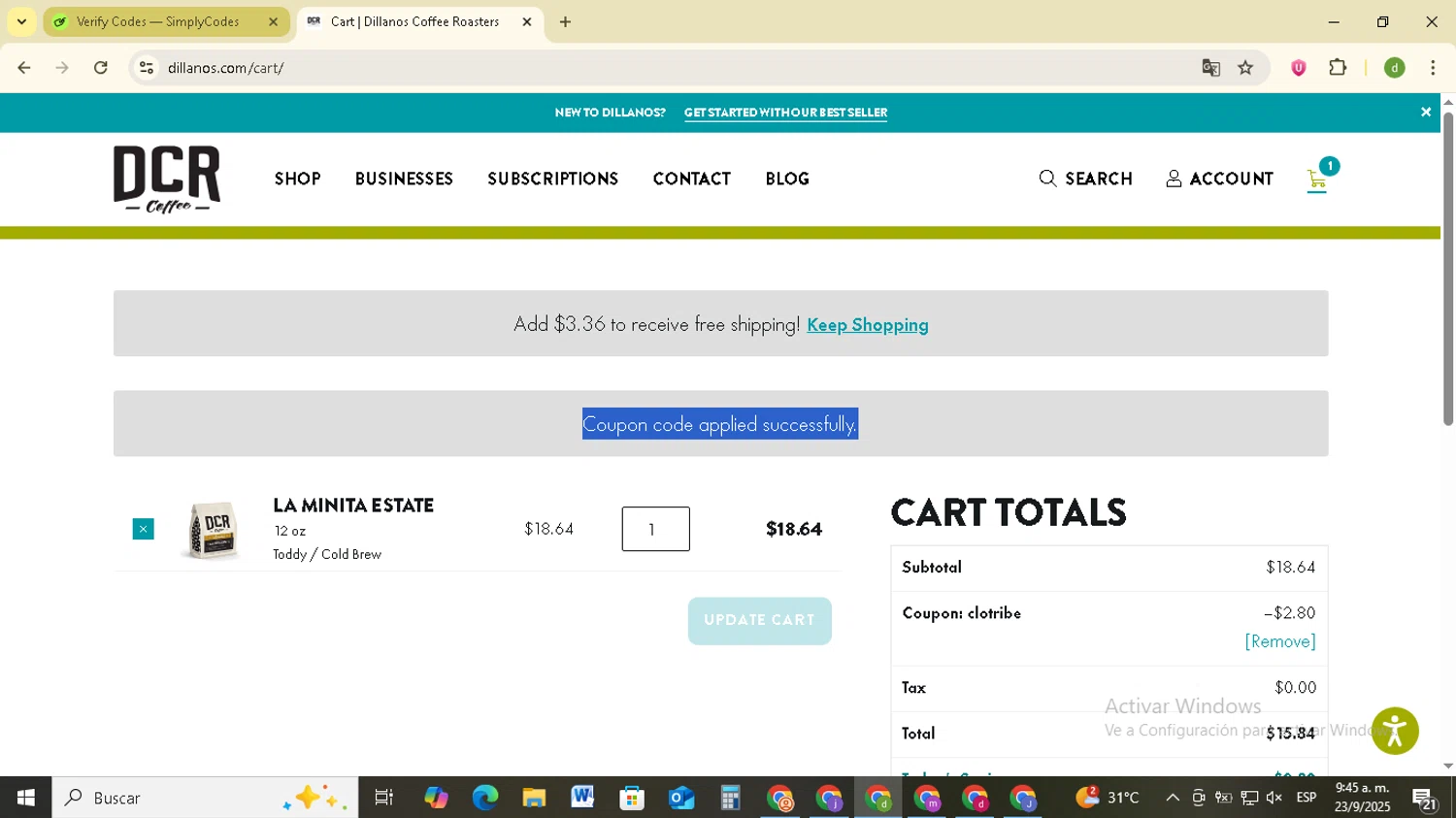Open the shopping cart icon
The width and height of the screenshot is (1456, 818).
[1317, 180]
